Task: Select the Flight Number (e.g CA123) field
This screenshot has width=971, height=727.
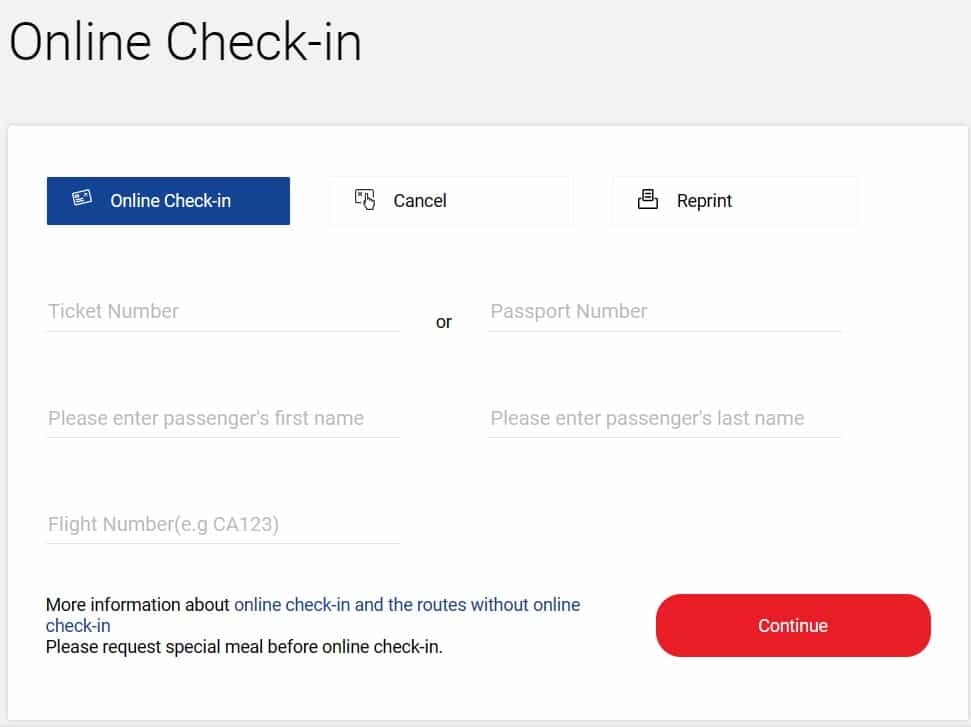Action: point(224,525)
